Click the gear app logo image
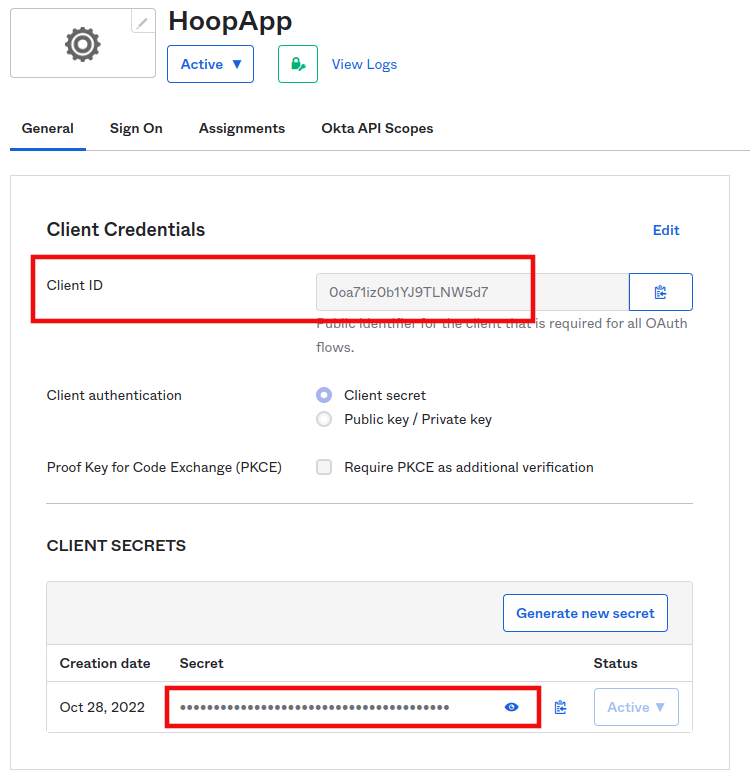 pyautogui.click(x=83, y=44)
